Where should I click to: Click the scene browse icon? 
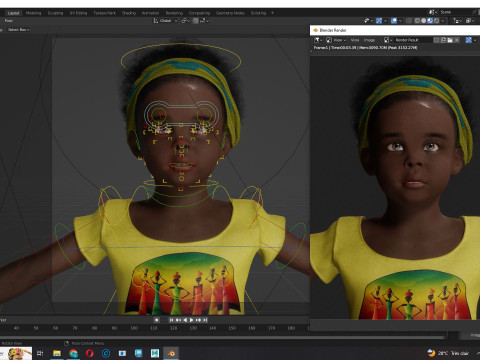point(433,12)
